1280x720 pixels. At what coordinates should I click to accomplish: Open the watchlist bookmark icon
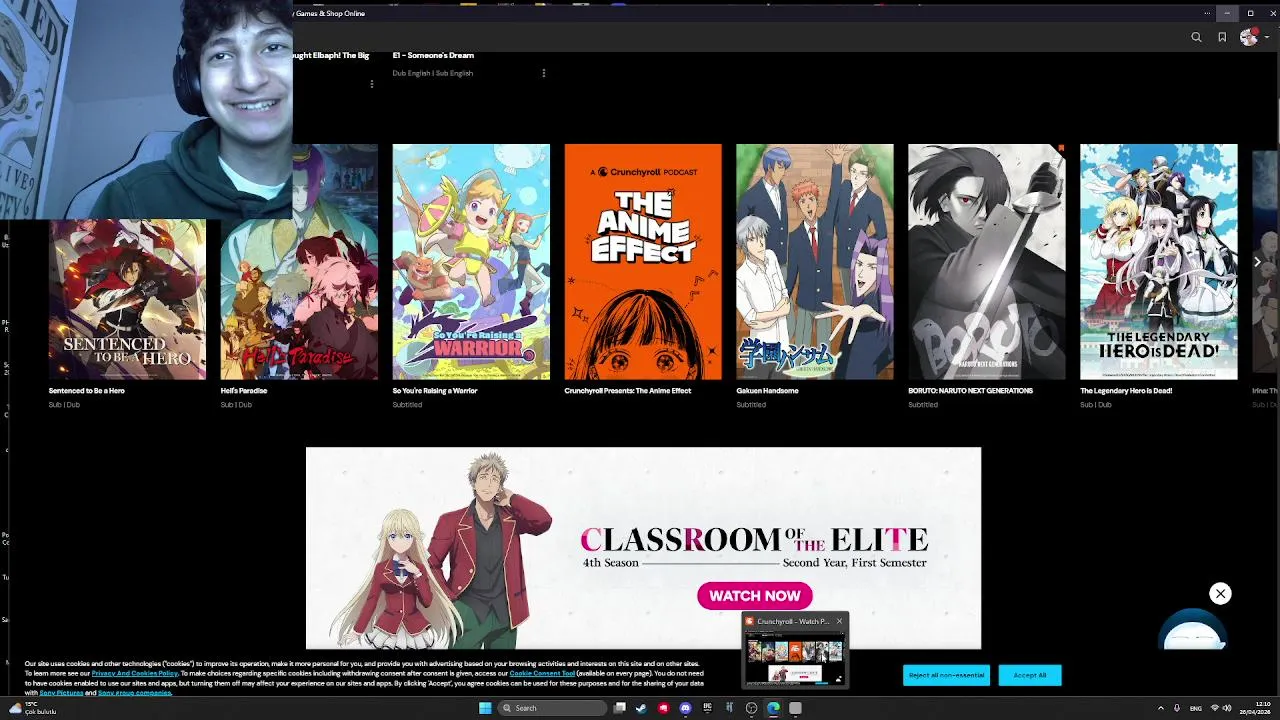(1222, 37)
